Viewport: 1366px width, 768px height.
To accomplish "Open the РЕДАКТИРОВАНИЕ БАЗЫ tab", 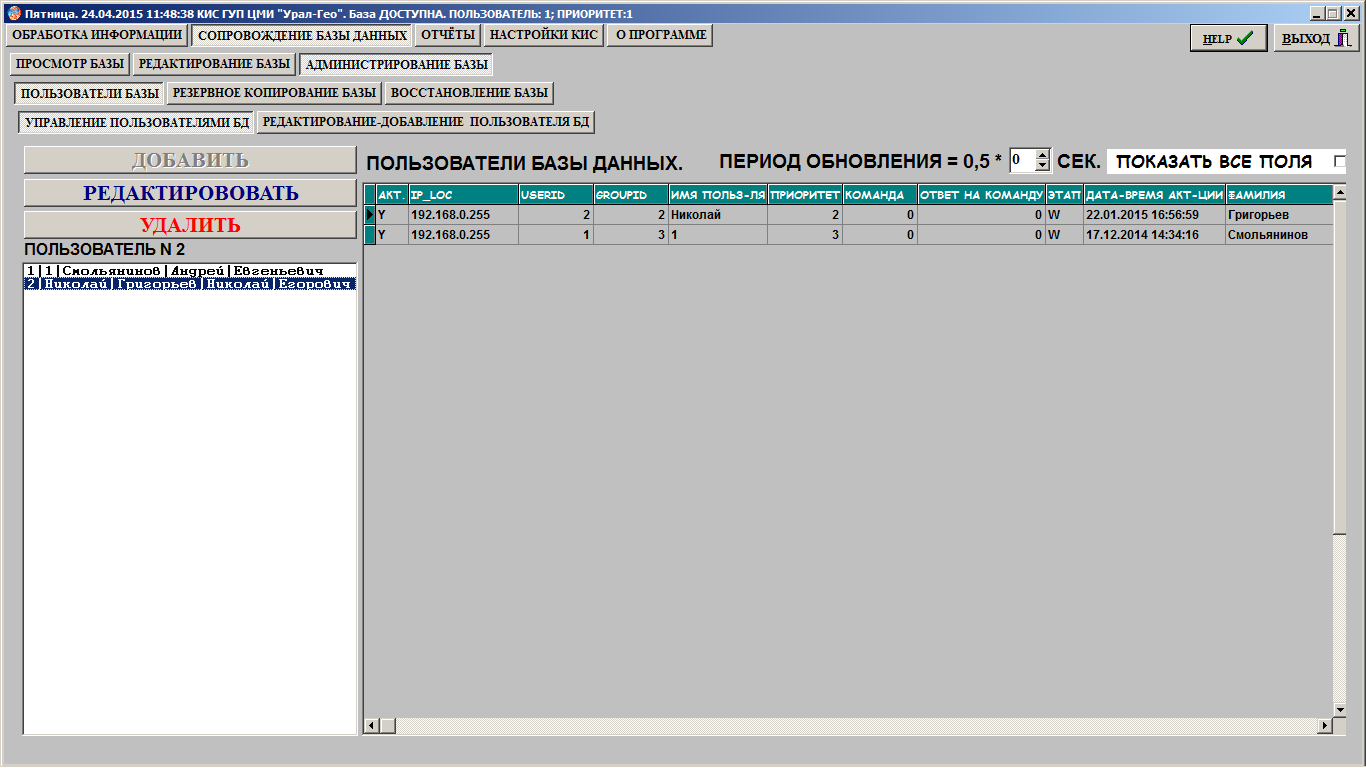I will tap(214, 64).
